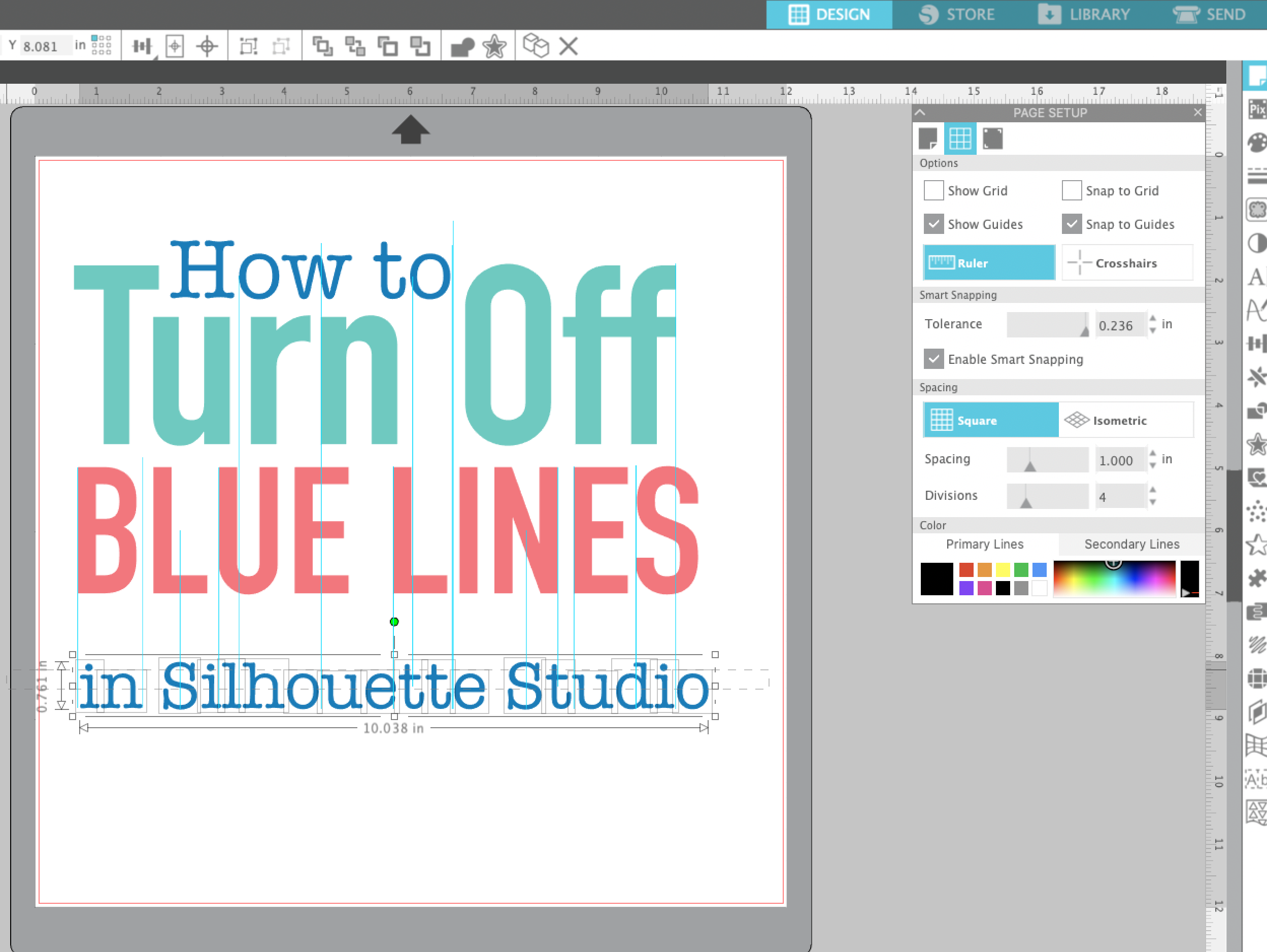Choose Isometric grid spacing style
Viewport: 1267px width, 952px height.
pos(1126,420)
